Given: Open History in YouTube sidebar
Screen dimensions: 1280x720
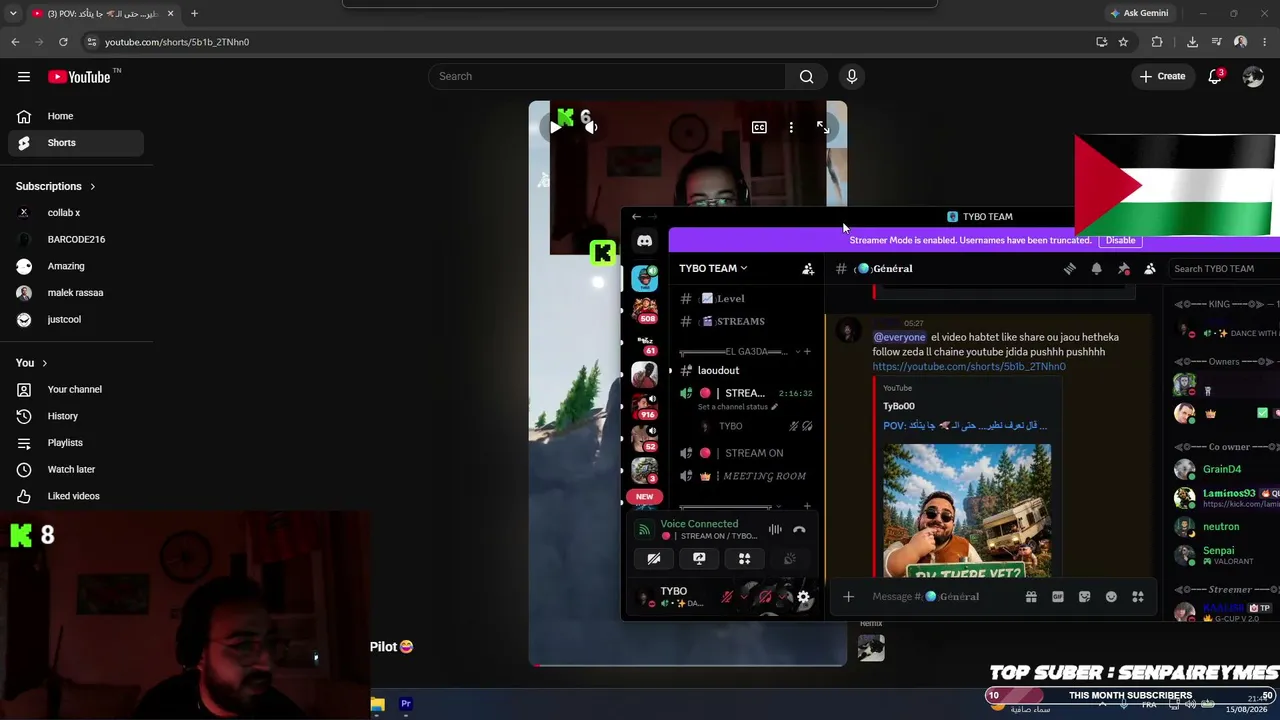Looking at the screenshot, I should pyautogui.click(x=76, y=416).
